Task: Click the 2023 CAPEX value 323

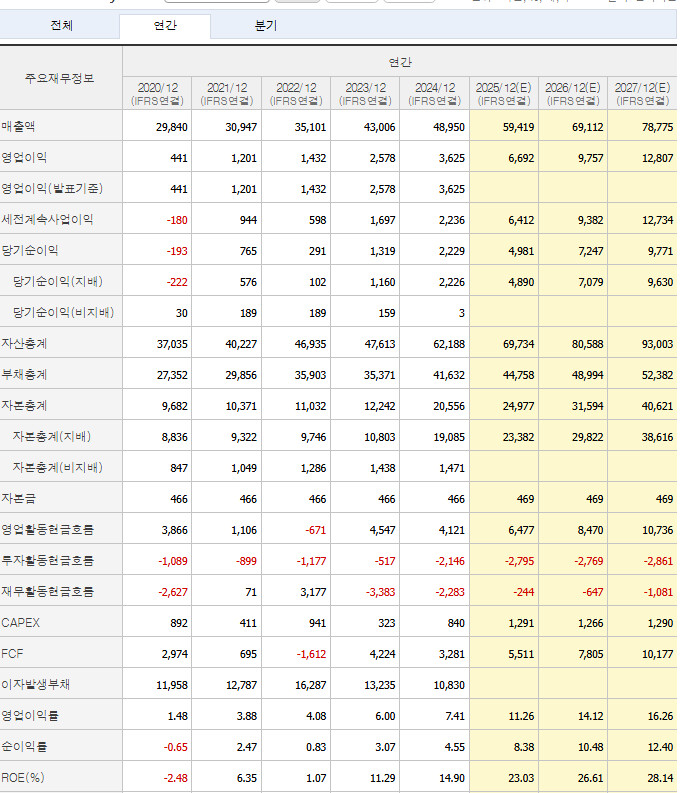Action: pyautogui.click(x=387, y=623)
